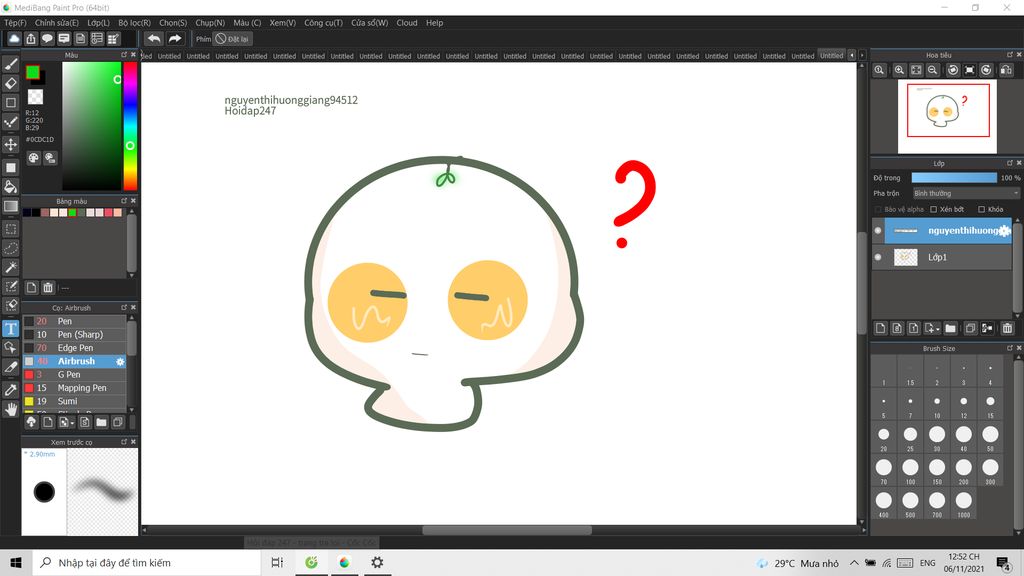Click the layer folder icon
Screen dimensions: 1024x576
click(950, 328)
